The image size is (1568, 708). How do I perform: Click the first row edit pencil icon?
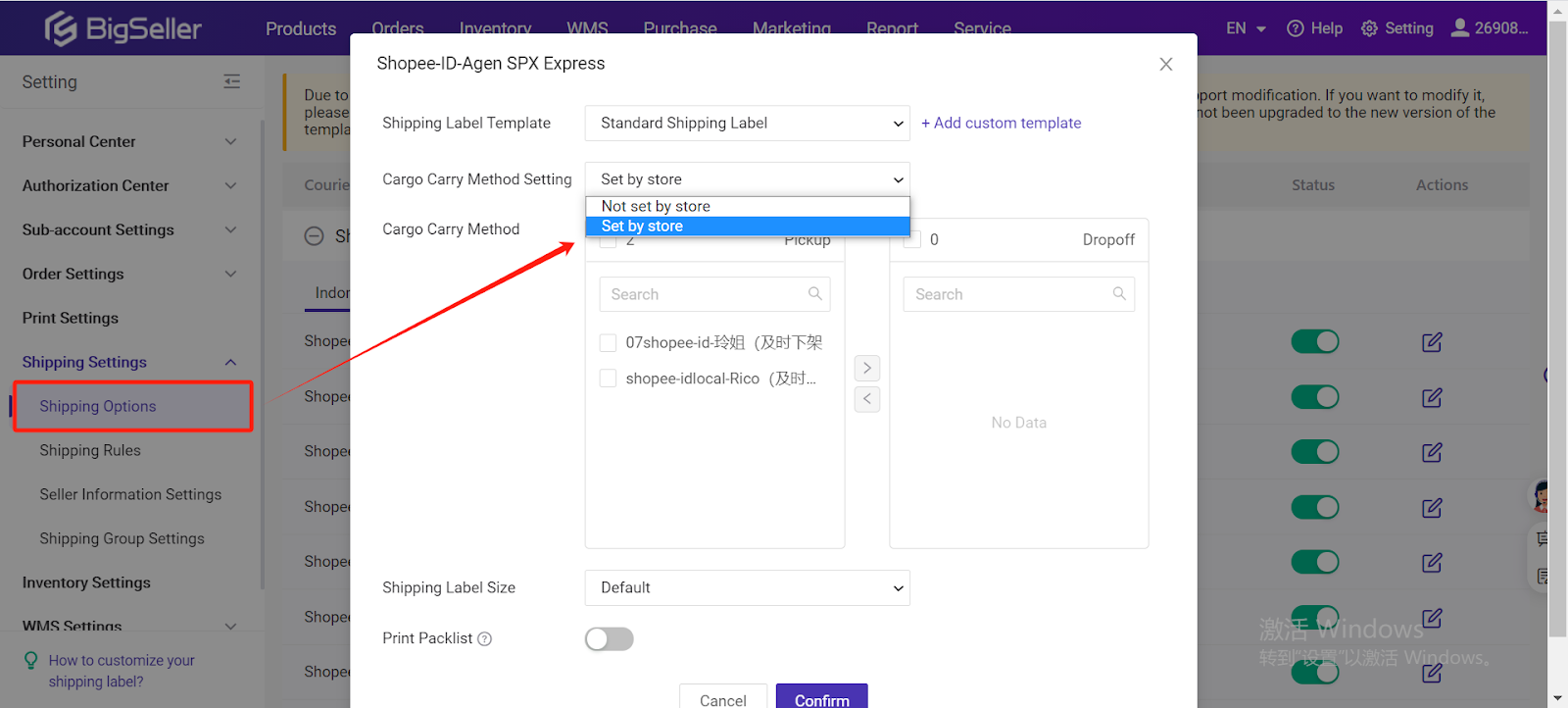(1432, 342)
